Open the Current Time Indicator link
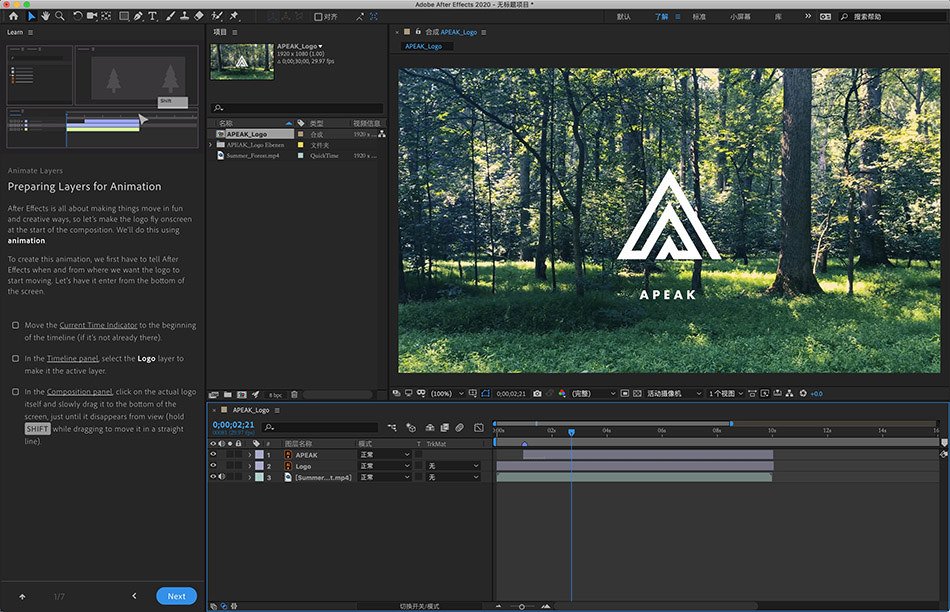Viewport: 950px width, 612px height. pos(98,325)
